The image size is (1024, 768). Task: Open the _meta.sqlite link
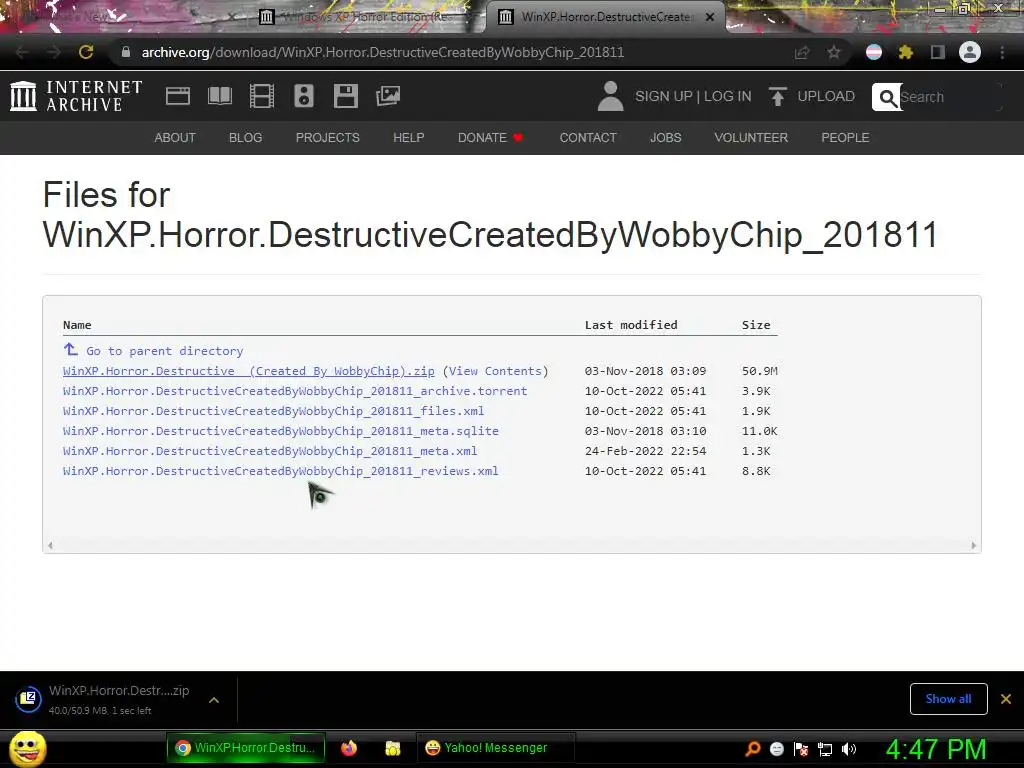tap(281, 431)
